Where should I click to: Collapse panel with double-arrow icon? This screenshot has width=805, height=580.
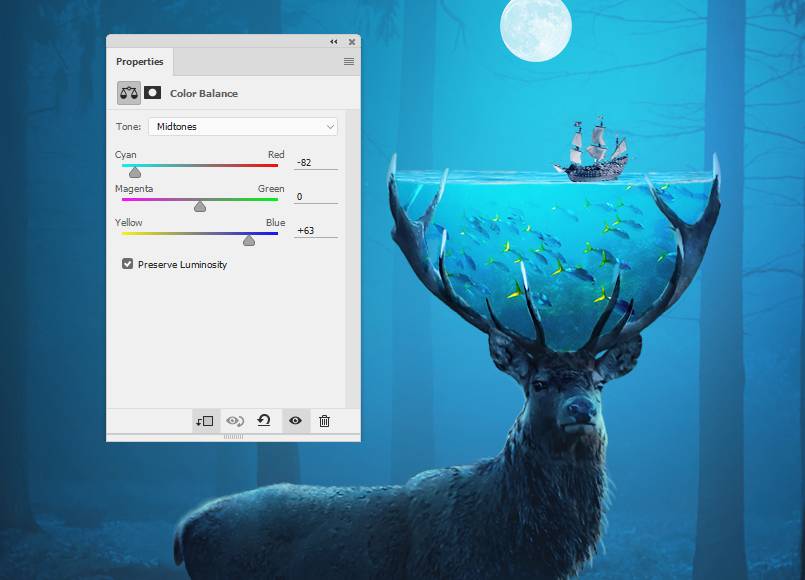(334, 42)
